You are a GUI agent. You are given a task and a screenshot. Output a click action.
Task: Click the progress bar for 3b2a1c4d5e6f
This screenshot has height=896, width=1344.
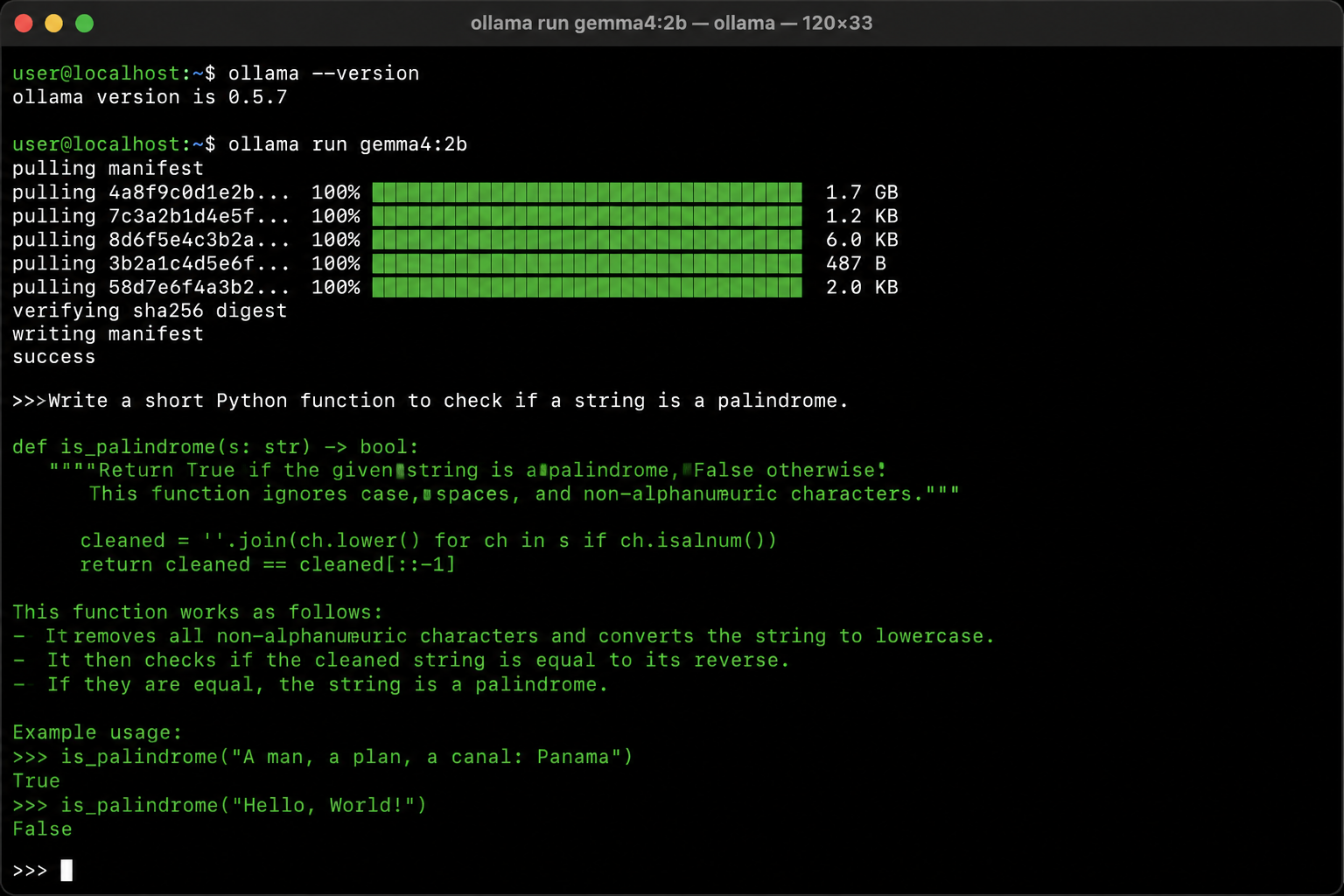tap(587, 263)
